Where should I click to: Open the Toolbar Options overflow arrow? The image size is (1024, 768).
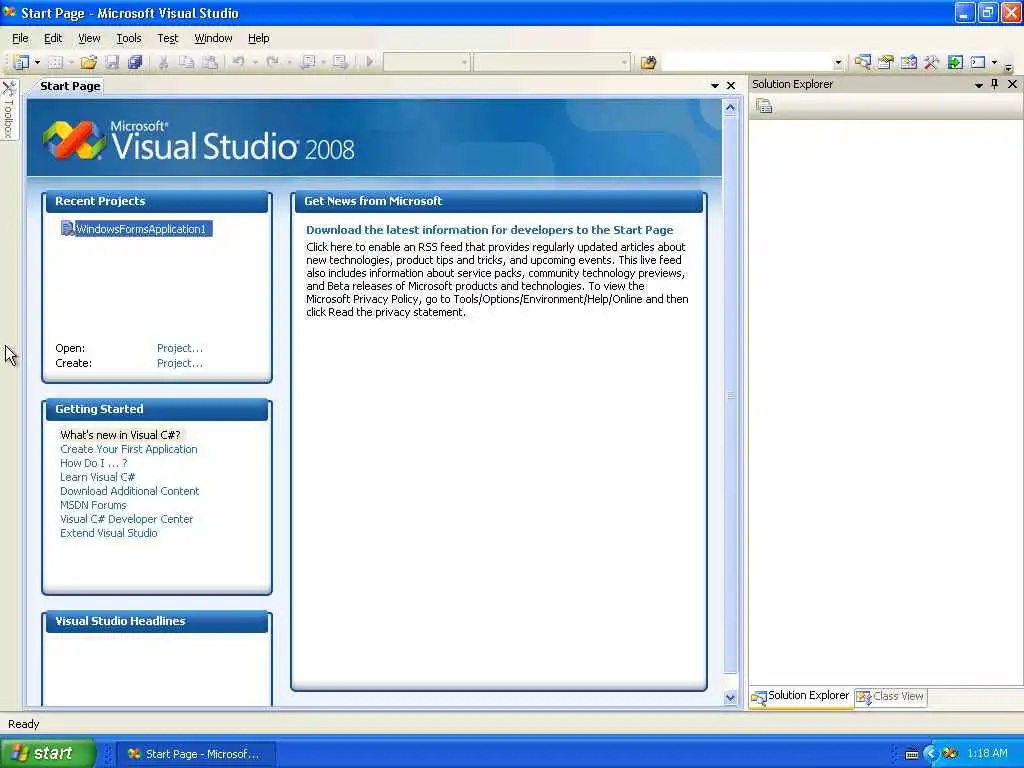point(1009,66)
